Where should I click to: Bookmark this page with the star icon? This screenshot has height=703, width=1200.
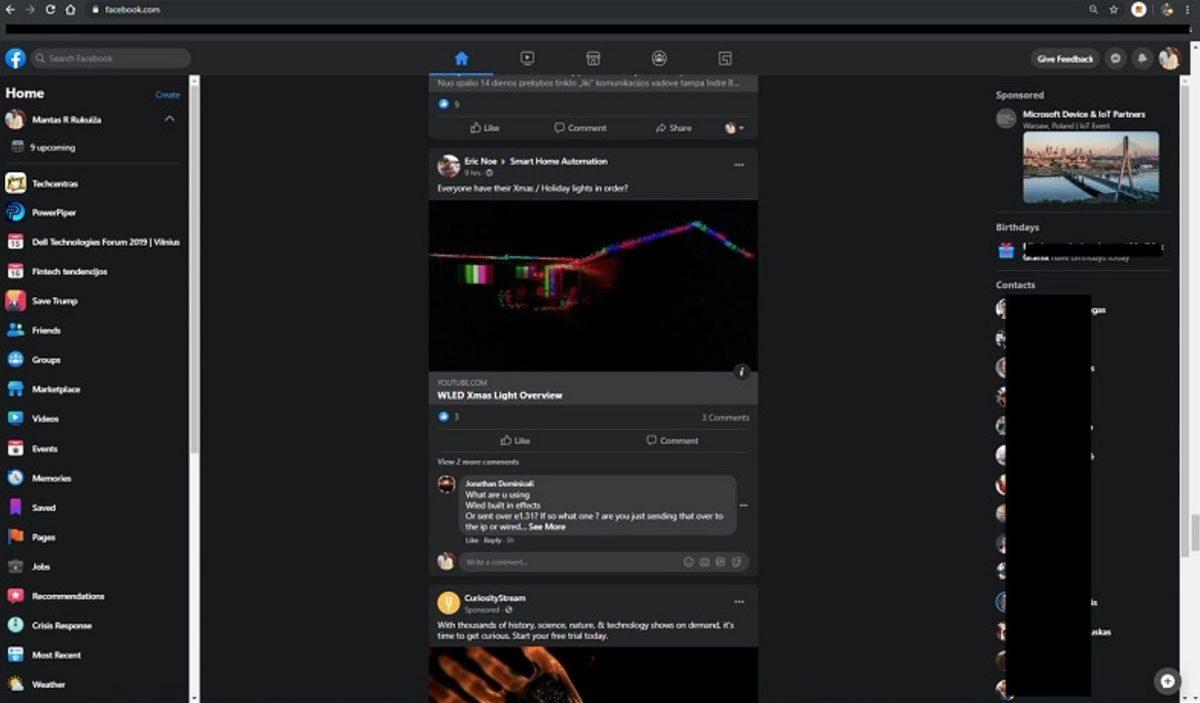pyautogui.click(x=1114, y=9)
